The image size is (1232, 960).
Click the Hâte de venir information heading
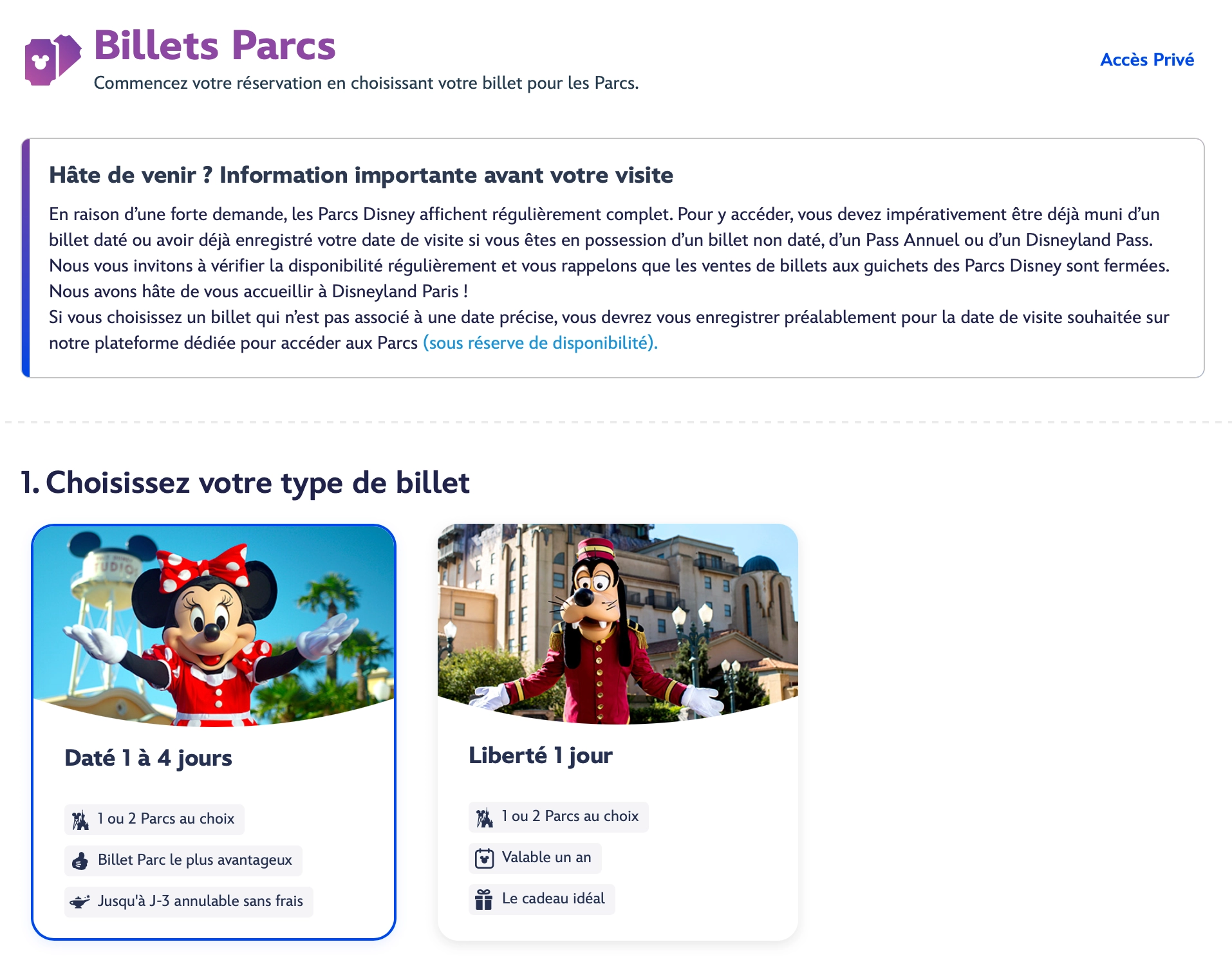click(360, 175)
